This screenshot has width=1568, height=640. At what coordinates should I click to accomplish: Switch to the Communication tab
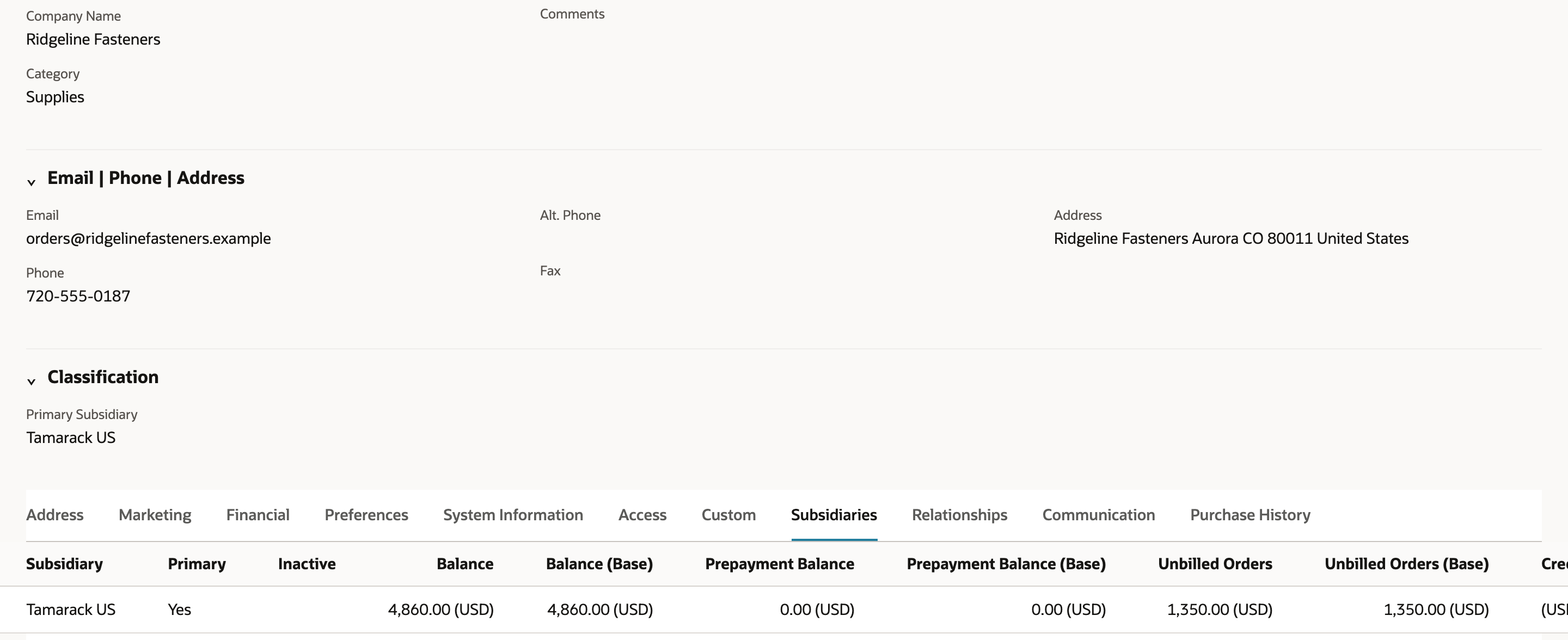[x=1099, y=515]
